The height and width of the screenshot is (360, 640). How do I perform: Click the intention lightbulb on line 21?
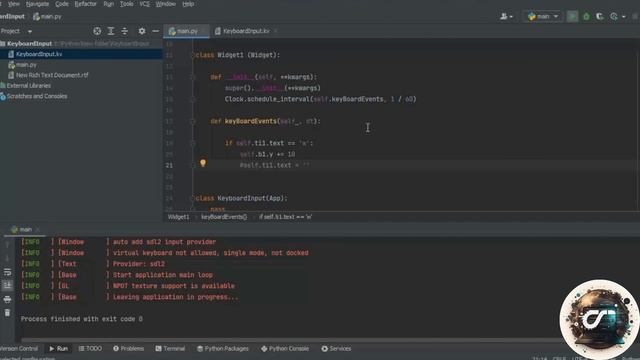pyautogui.click(x=203, y=163)
